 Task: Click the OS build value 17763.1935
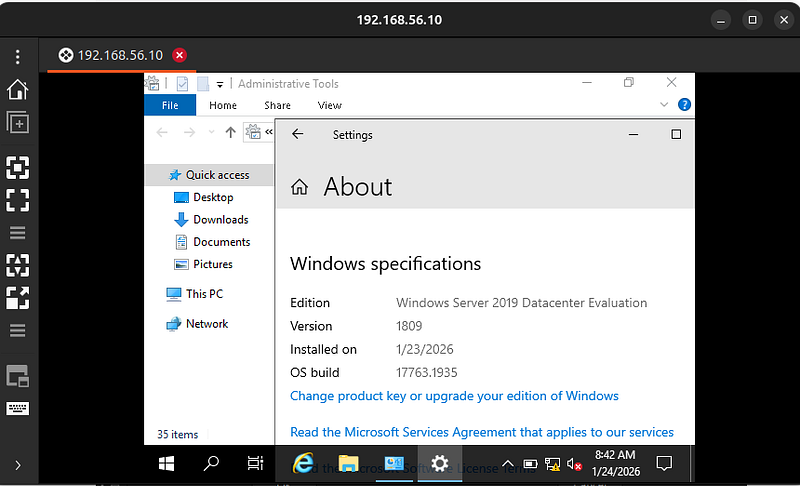pyautogui.click(x=427, y=373)
